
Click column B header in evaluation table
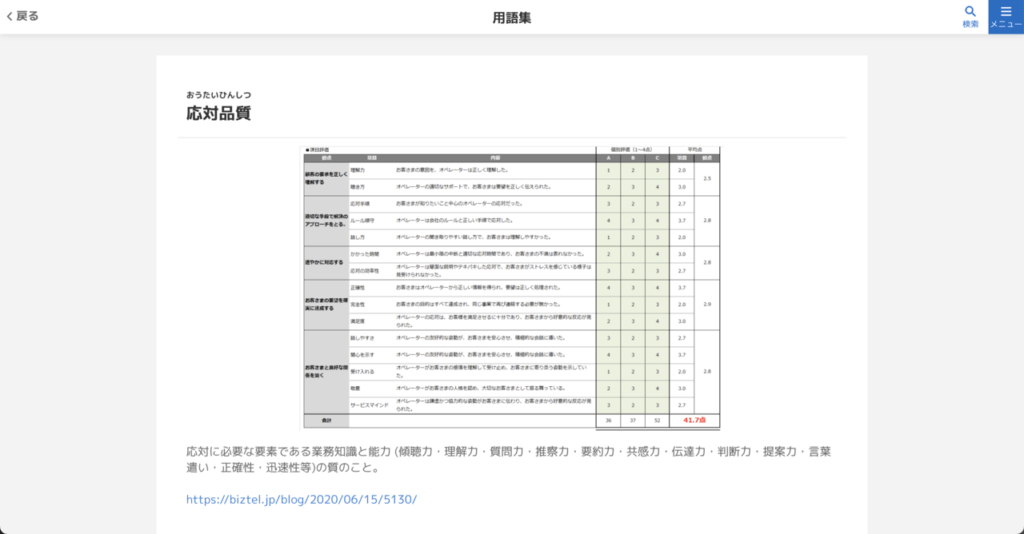click(x=632, y=159)
